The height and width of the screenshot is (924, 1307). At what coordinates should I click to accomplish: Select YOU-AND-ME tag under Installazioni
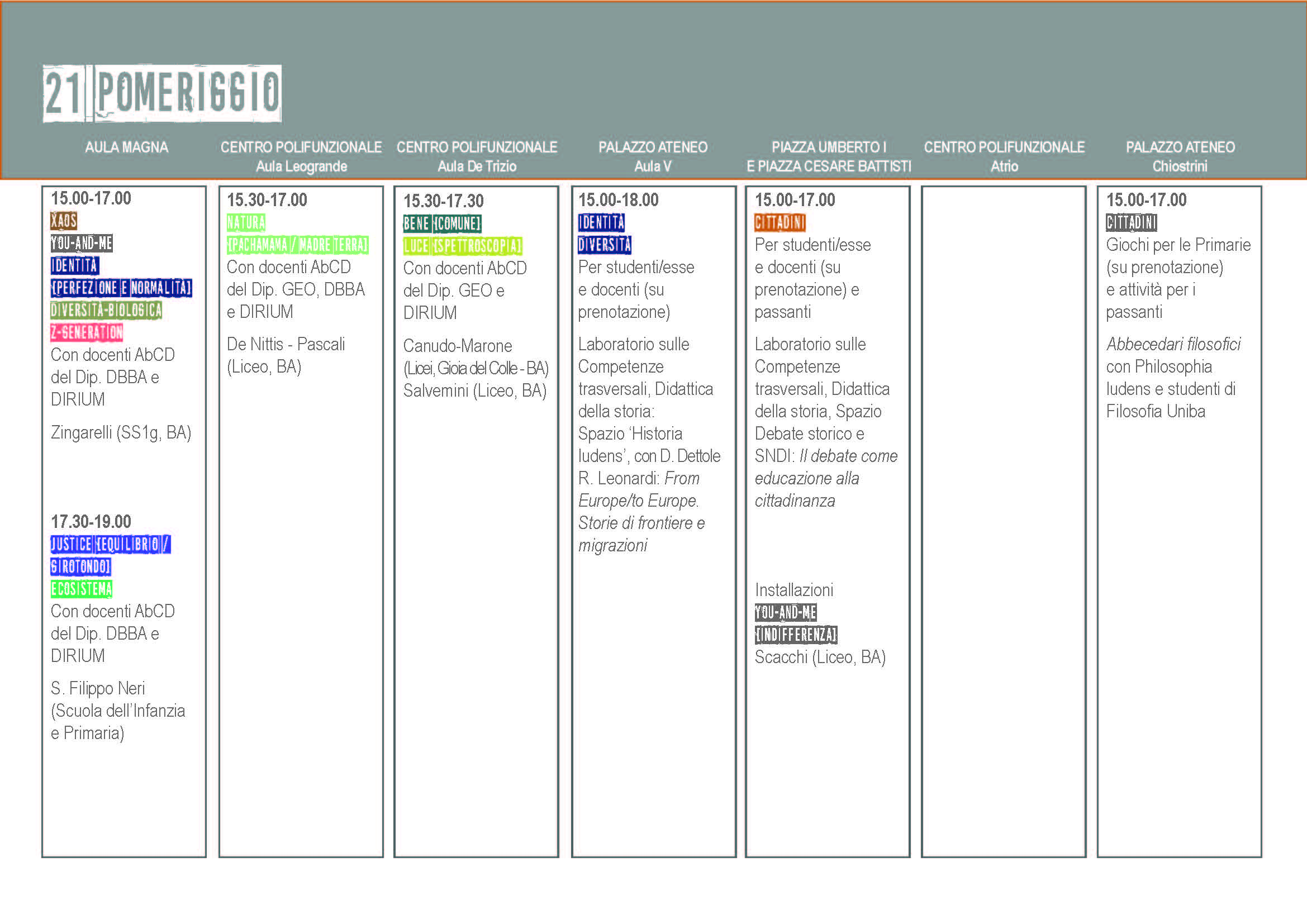click(786, 613)
